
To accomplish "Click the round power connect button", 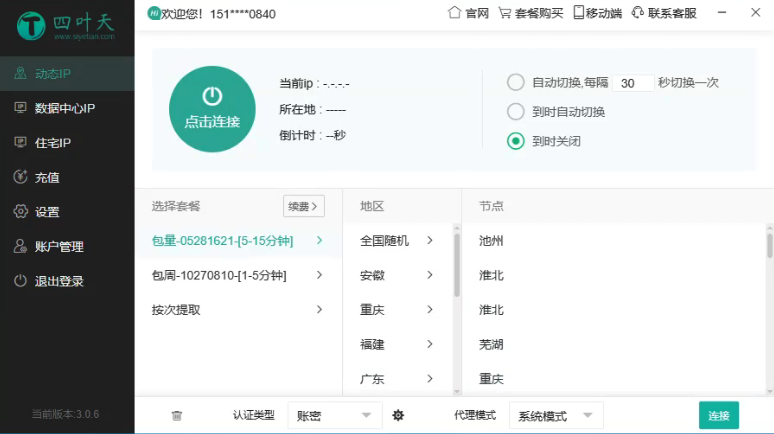I will tap(212, 109).
